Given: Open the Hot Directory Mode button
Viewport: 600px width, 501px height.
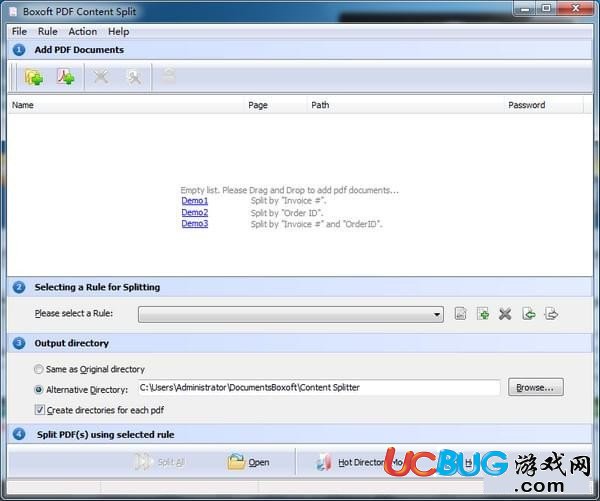Looking at the screenshot, I should pyautogui.click(x=360, y=462).
